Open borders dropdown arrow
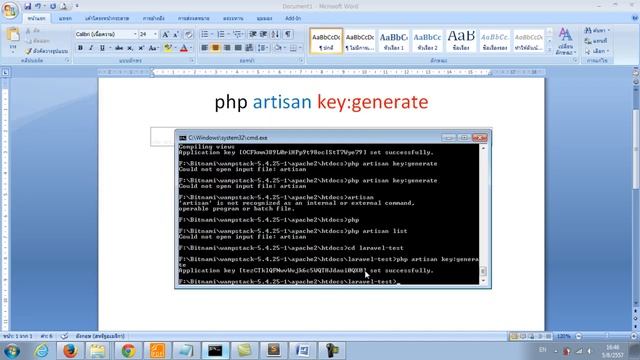This screenshot has width=640, height=360. [x=300, y=48]
